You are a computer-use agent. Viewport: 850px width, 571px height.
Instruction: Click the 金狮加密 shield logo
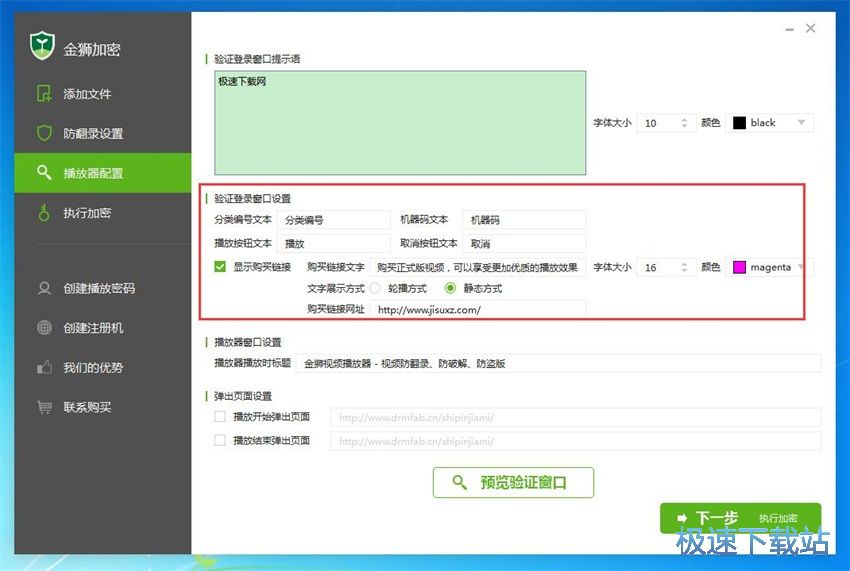tap(42, 46)
